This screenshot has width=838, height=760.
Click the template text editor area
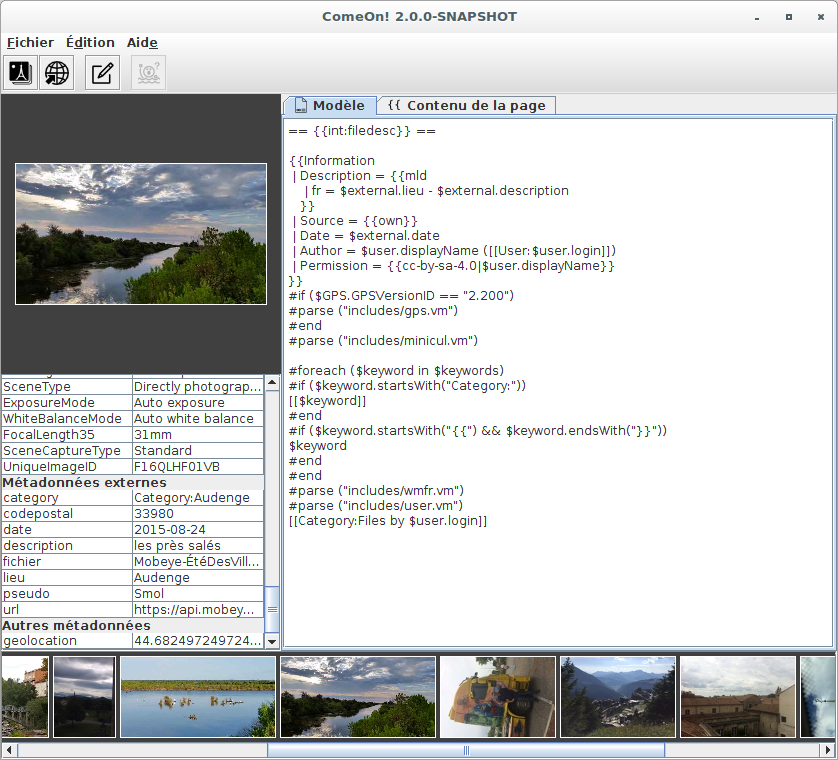tap(557, 383)
